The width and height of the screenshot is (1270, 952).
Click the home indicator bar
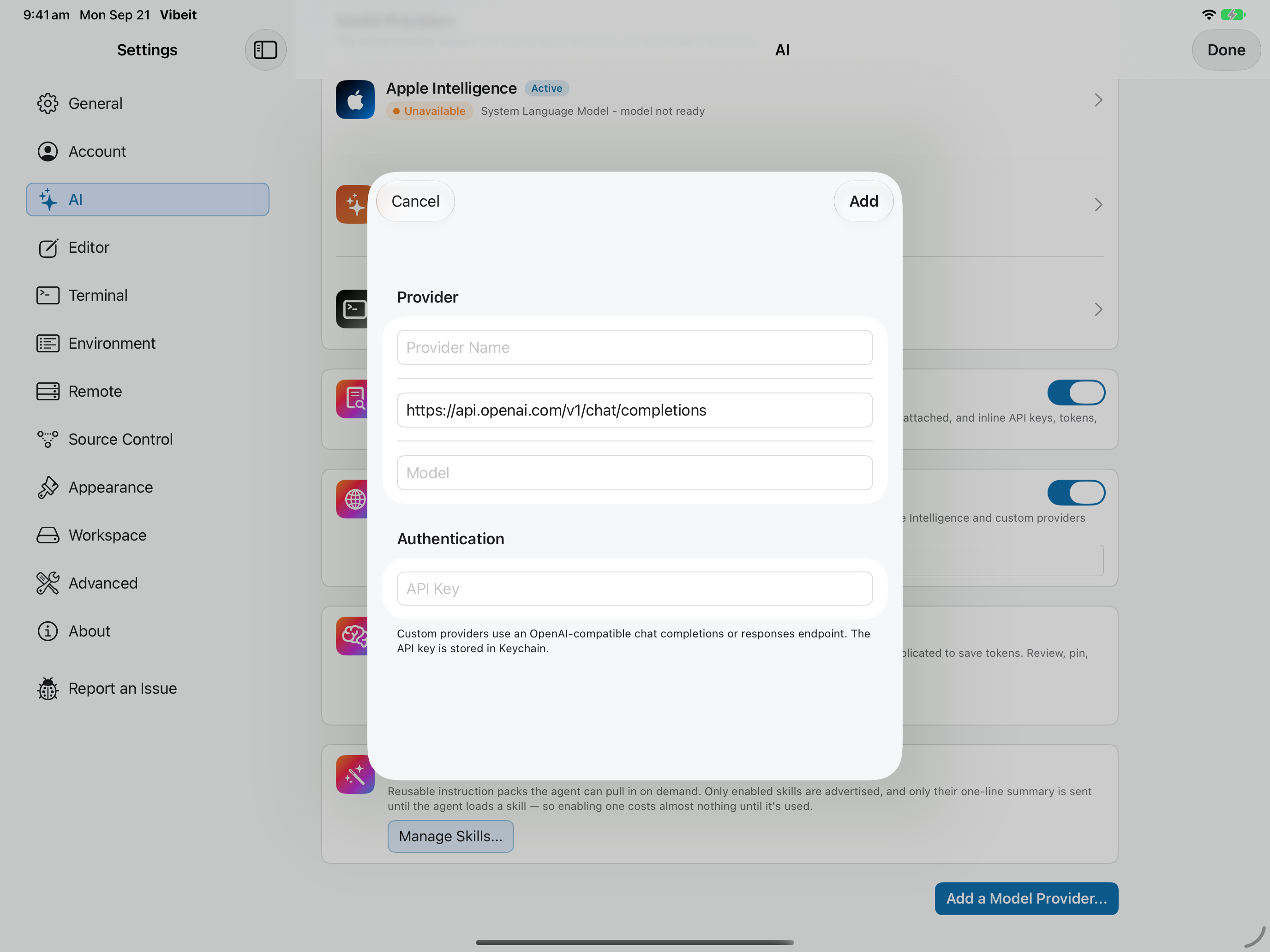coord(635,942)
